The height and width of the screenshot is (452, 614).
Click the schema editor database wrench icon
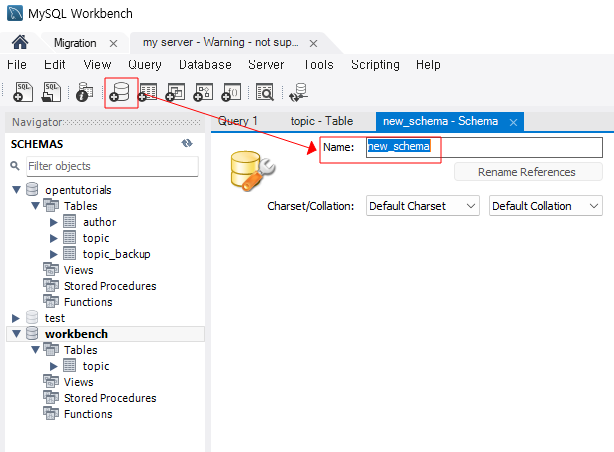[253, 171]
